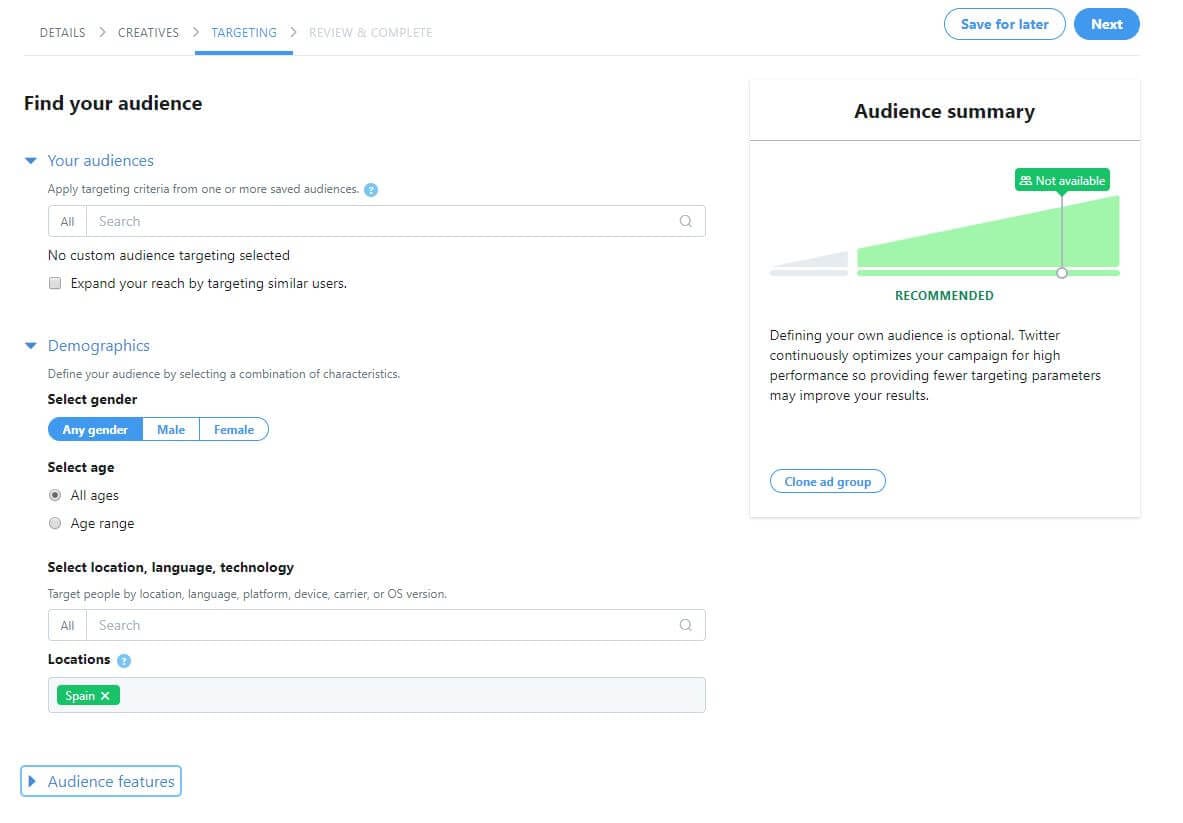The height and width of the screenshot is (823, 1183).
Task: Select the All ages radio button
Action: [x=55, y=495]
